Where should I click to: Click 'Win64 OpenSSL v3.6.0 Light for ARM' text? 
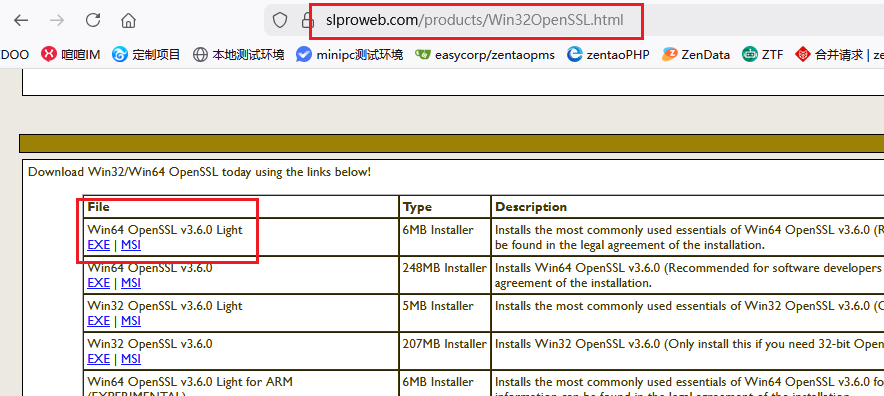pyautogui.click(x=190, y=382)
